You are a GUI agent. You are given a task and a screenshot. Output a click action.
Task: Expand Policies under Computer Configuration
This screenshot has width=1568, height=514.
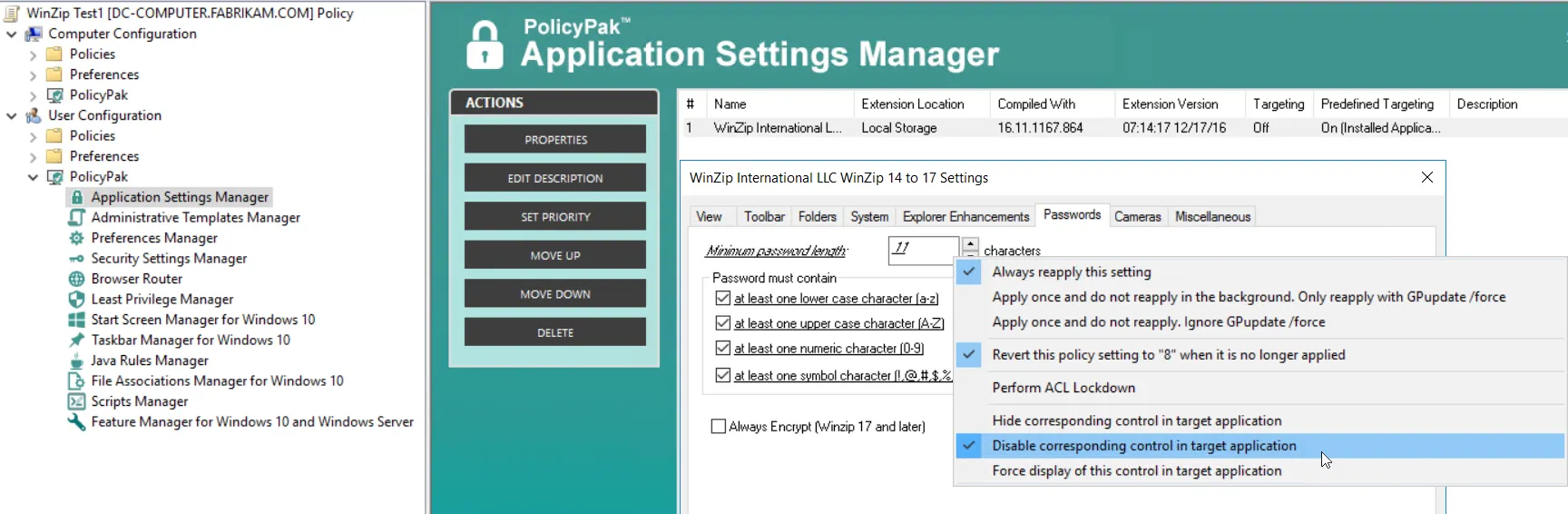34,54
